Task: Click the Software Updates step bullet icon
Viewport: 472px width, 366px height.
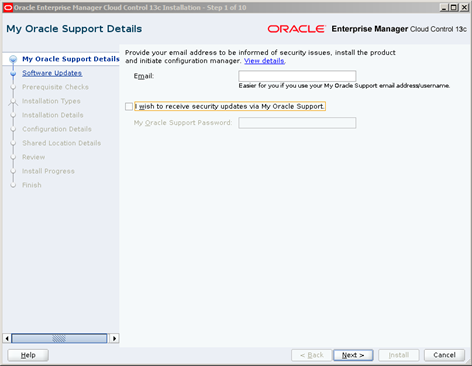Action: click(x=13, y=73)
